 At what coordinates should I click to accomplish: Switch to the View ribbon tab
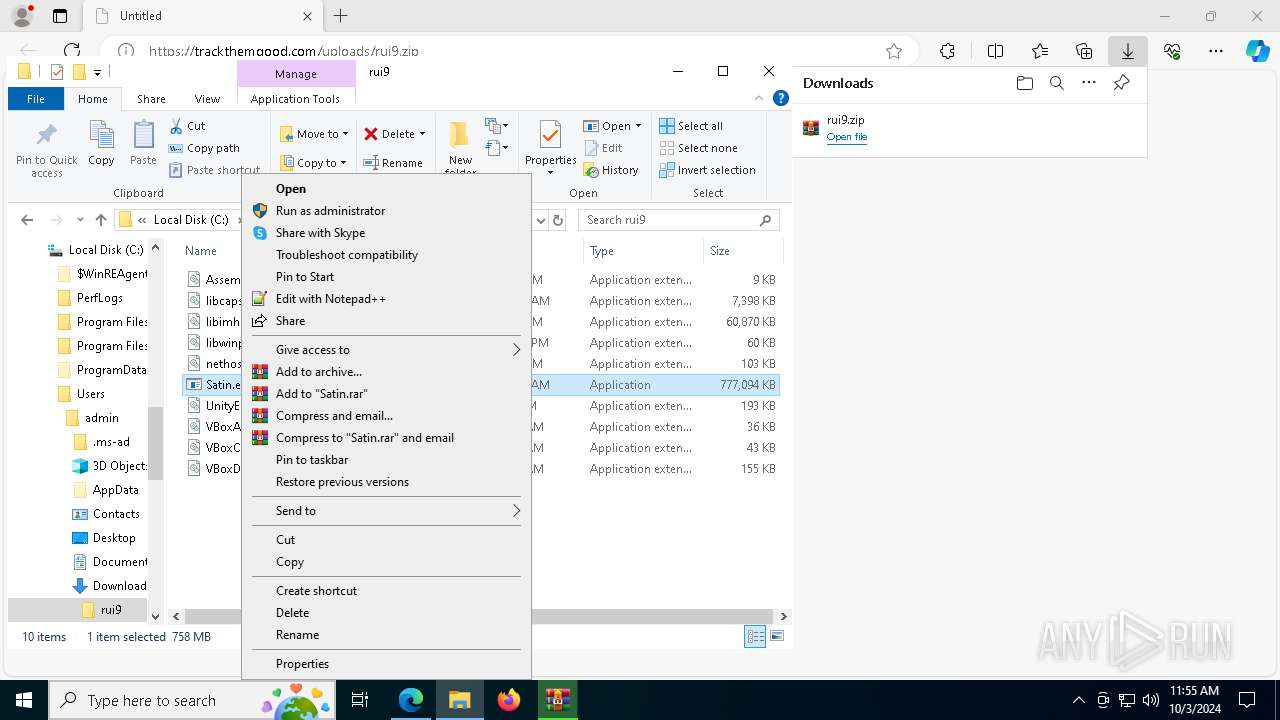(x=207, y=99)
